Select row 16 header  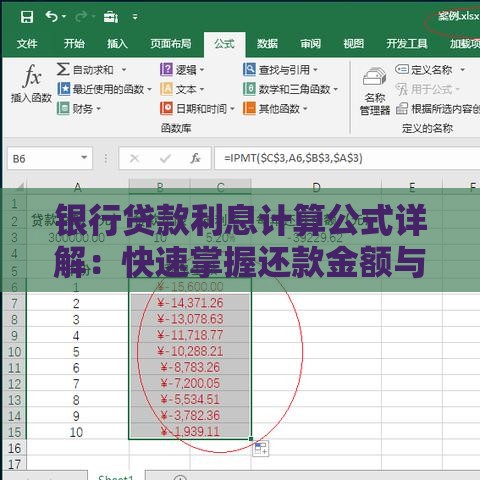pos(14,448)
